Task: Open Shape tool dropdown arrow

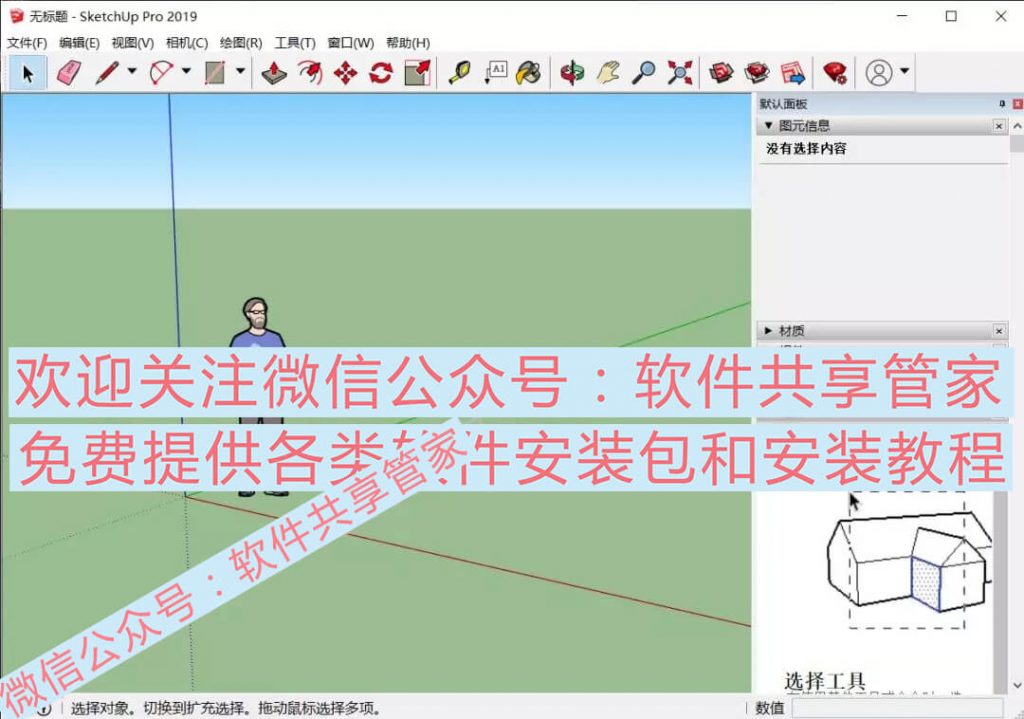Action: coord(240,71)
